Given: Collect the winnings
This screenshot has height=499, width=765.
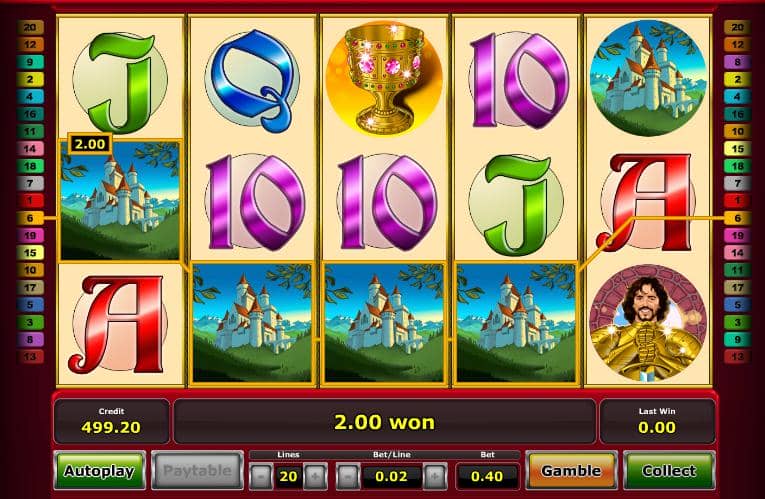Looking at the screenshot, I should pos(669,471).
